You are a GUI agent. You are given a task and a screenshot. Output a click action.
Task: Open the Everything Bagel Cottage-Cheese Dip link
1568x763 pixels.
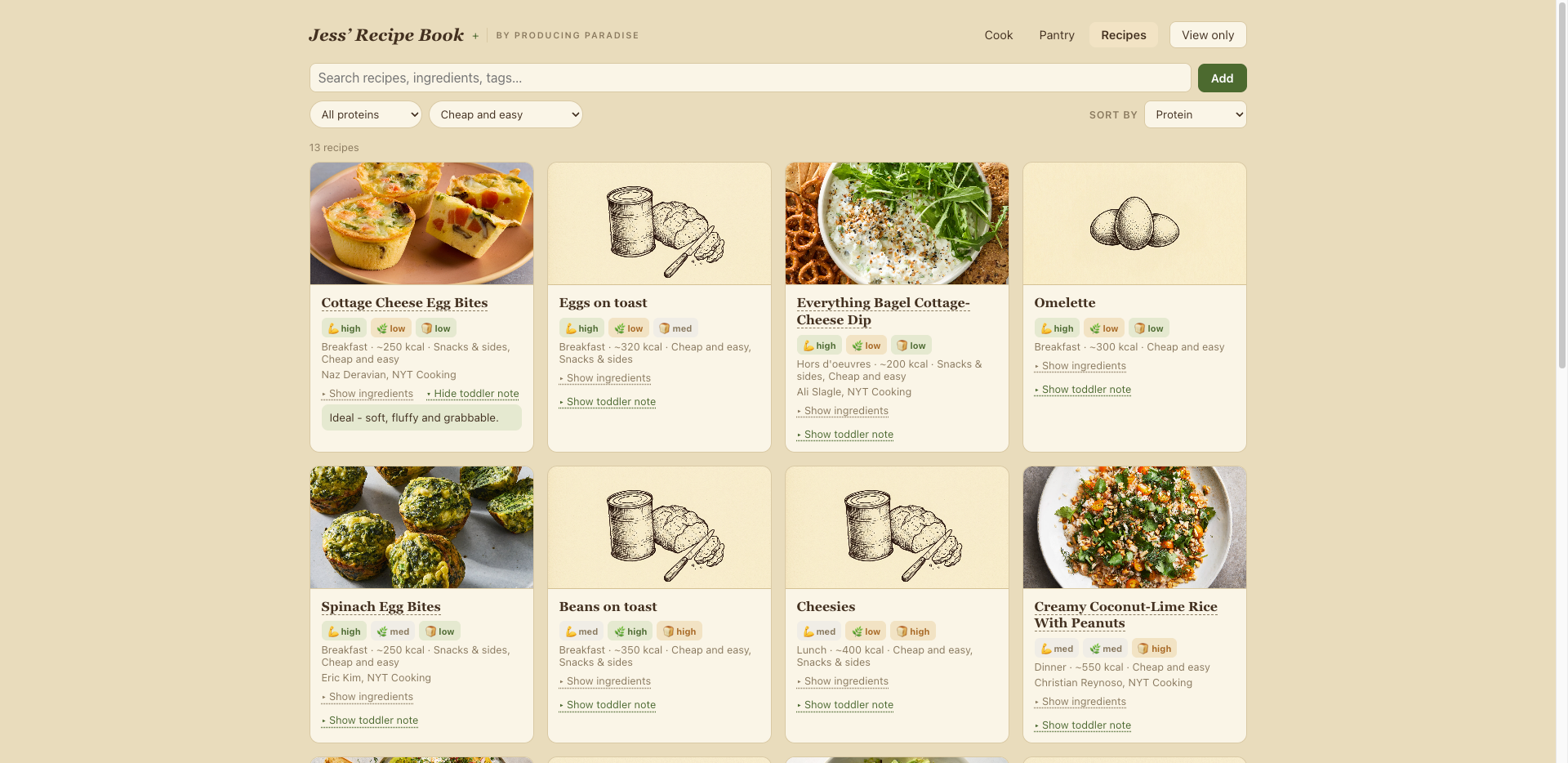pyautogui.click(x=883, y=311)
